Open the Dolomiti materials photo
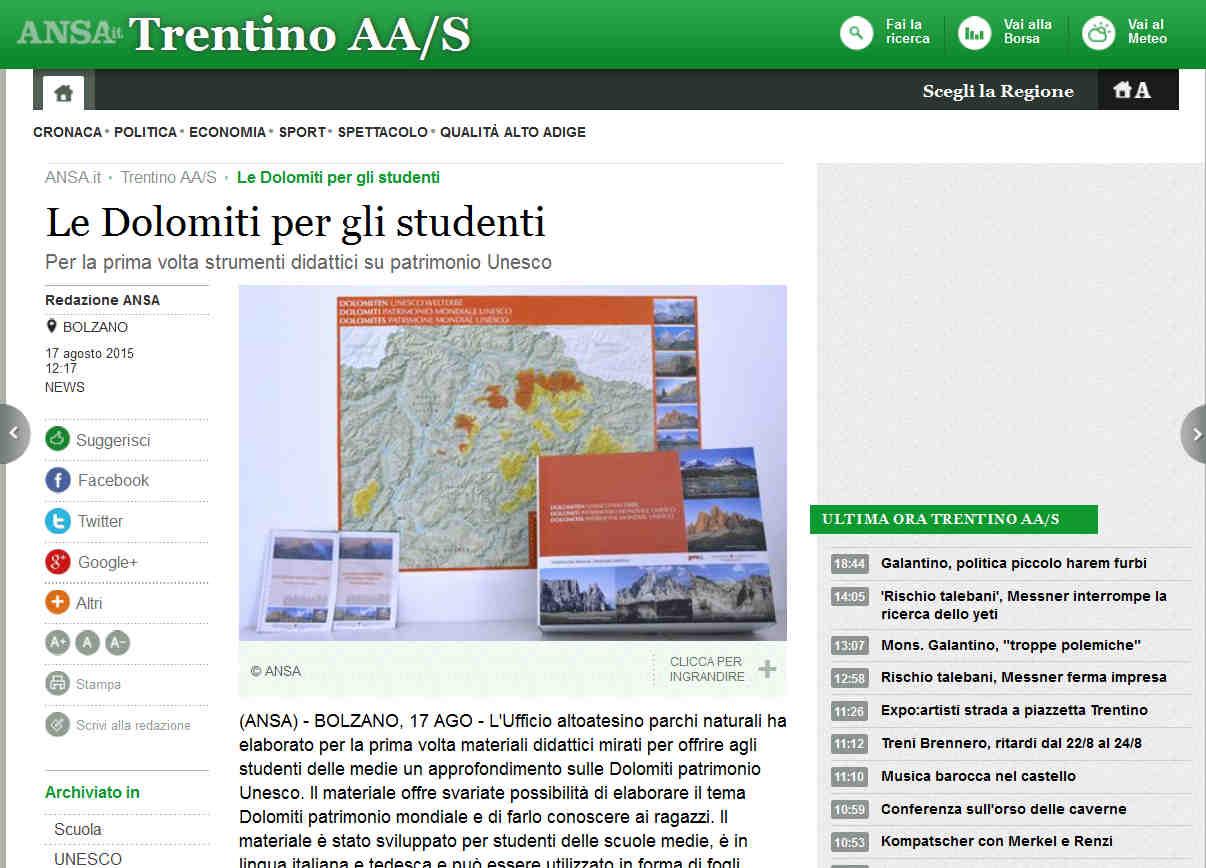This screenshot has width=1206, height=868. pyautogui.click(x=513, y=462)
